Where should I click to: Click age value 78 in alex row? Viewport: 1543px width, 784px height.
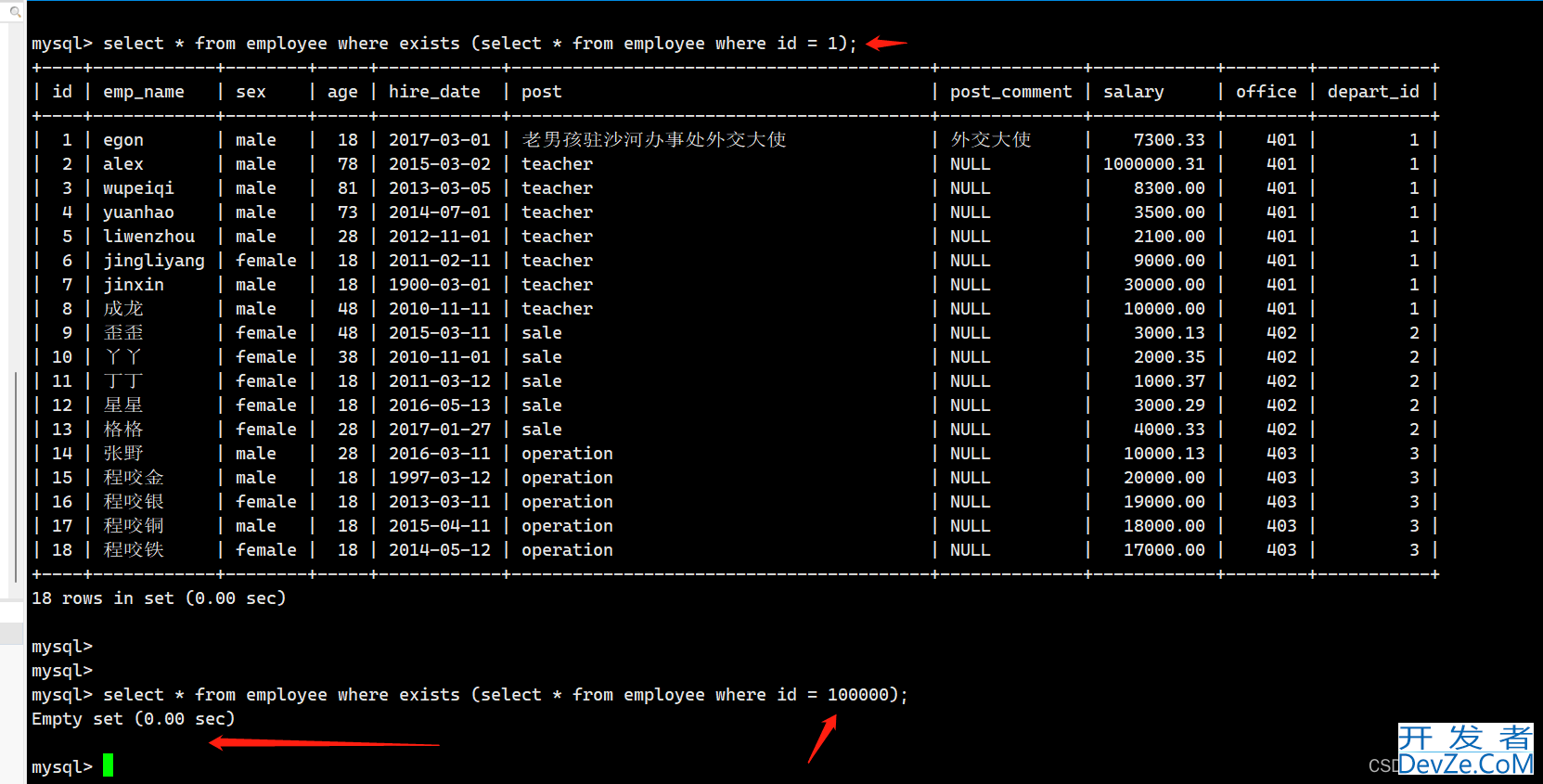(348, 164)
